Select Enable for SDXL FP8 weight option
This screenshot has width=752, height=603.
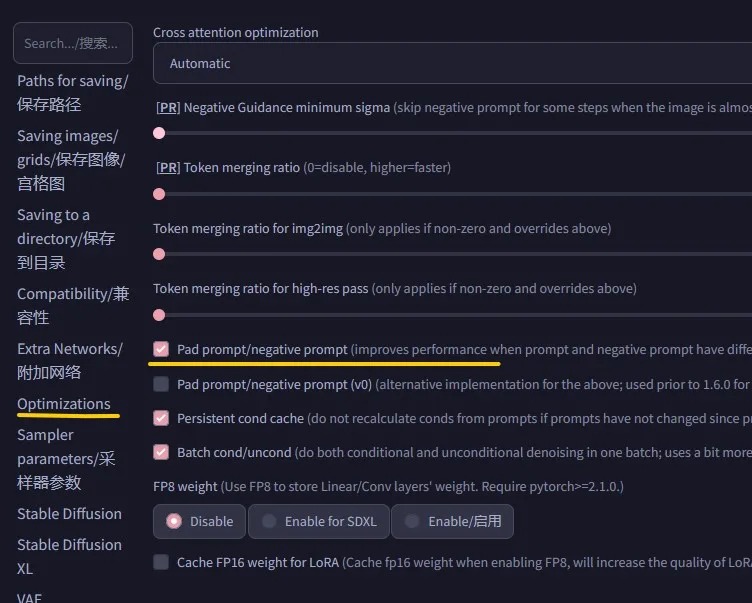318,521
